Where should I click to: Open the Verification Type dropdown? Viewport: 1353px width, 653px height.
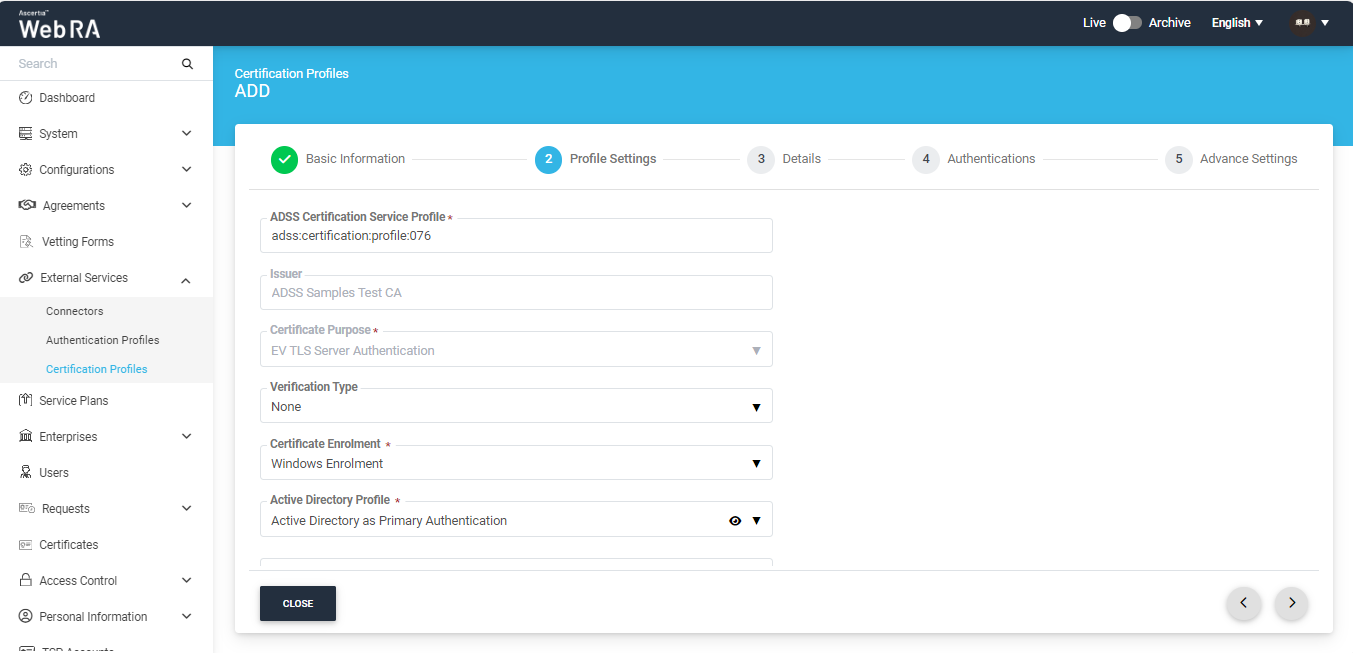coord(515,407)
